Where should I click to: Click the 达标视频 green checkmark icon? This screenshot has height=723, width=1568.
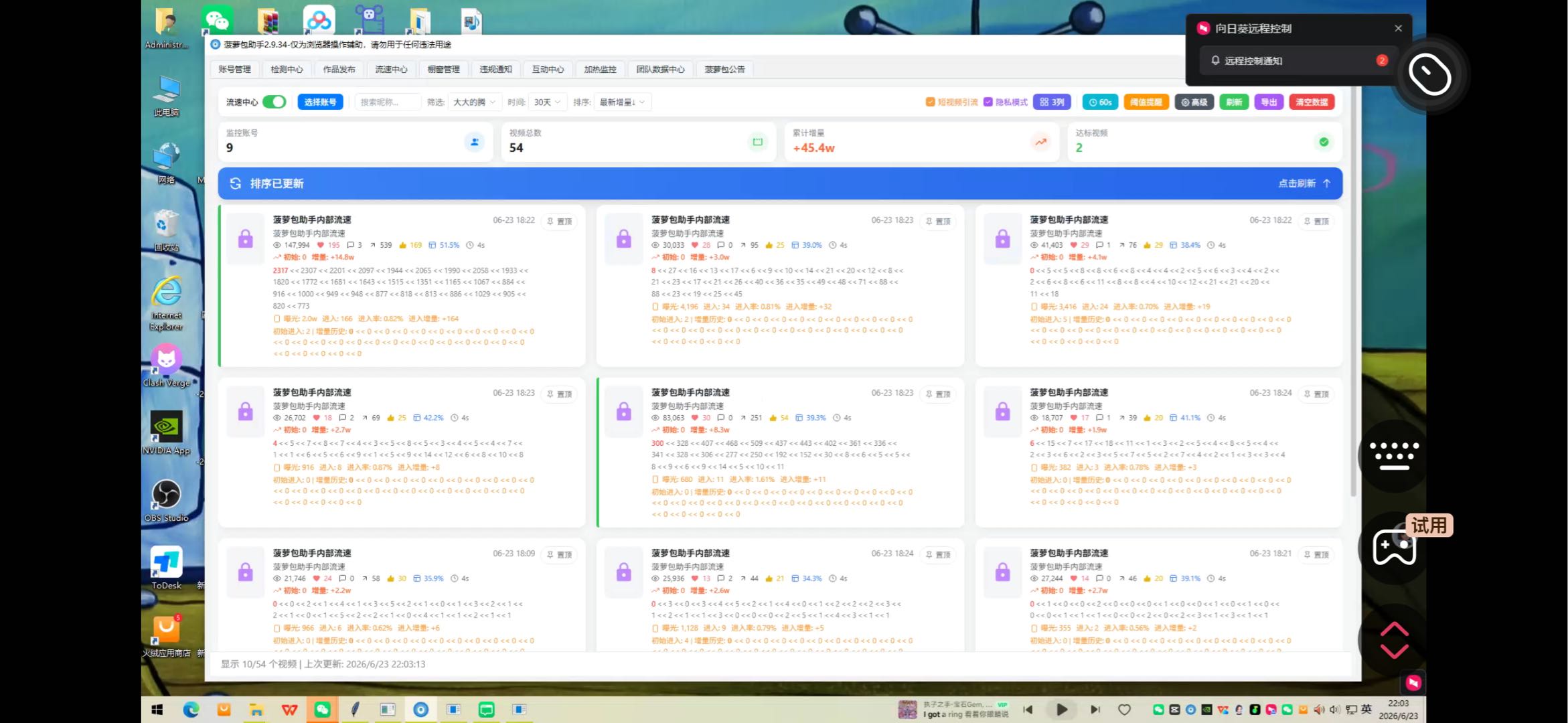point(1324,142)
